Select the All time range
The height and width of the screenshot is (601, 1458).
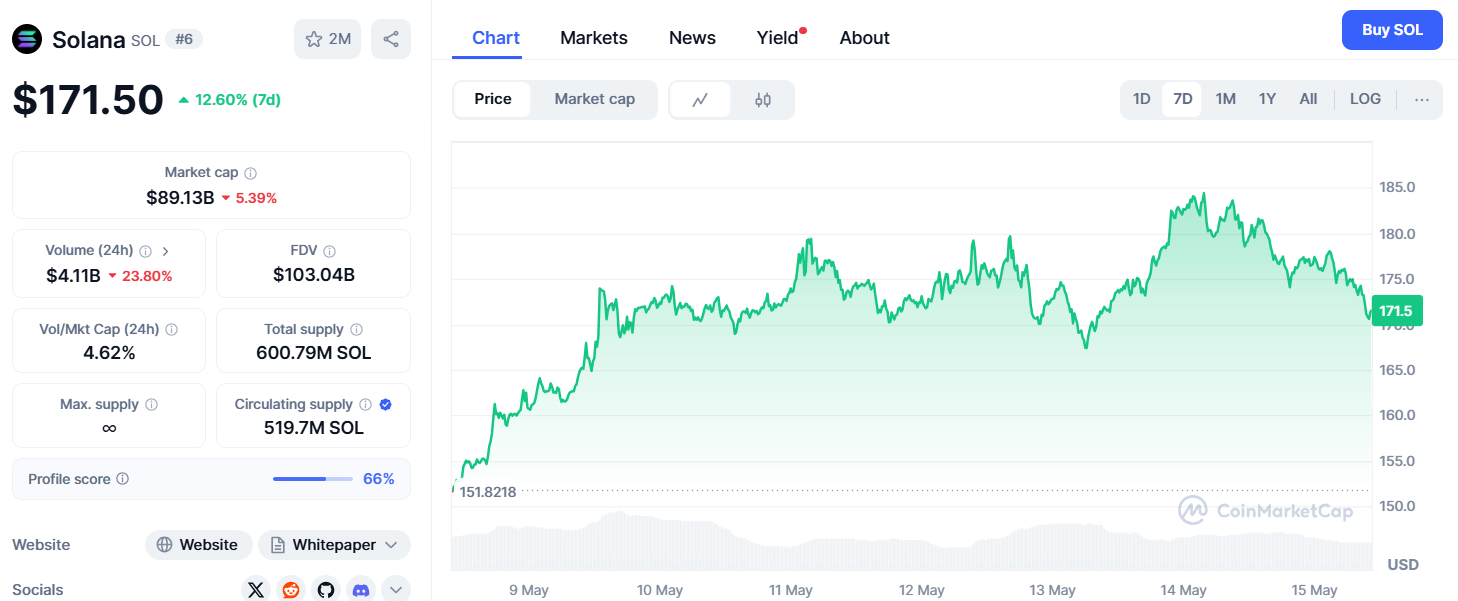click(1308, 99)
